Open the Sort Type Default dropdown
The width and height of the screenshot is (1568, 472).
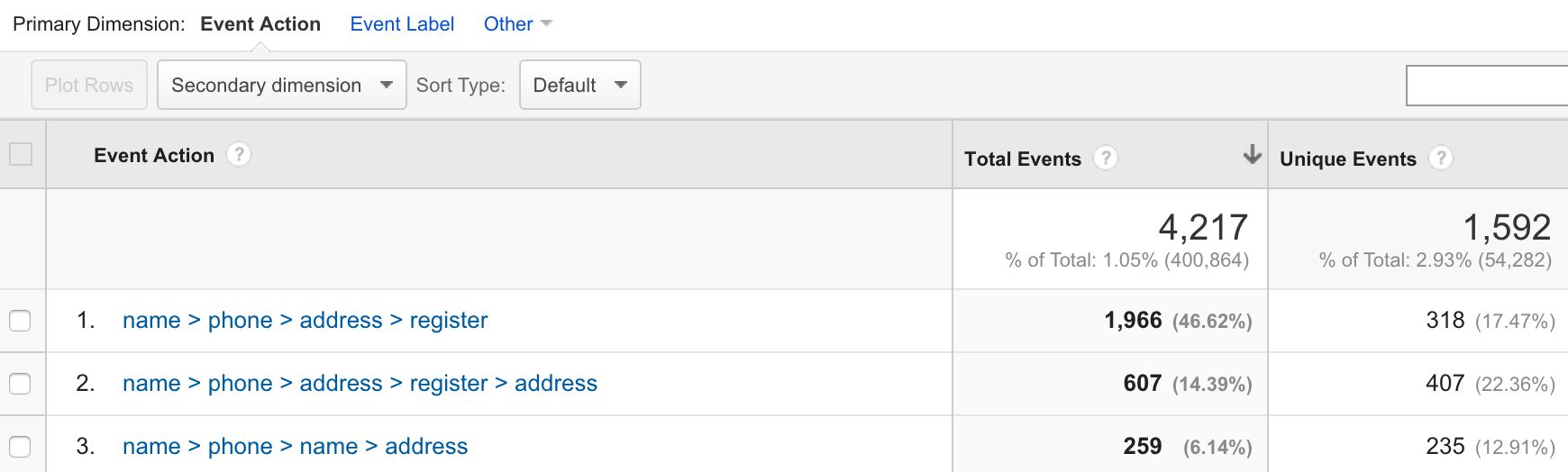580,85
